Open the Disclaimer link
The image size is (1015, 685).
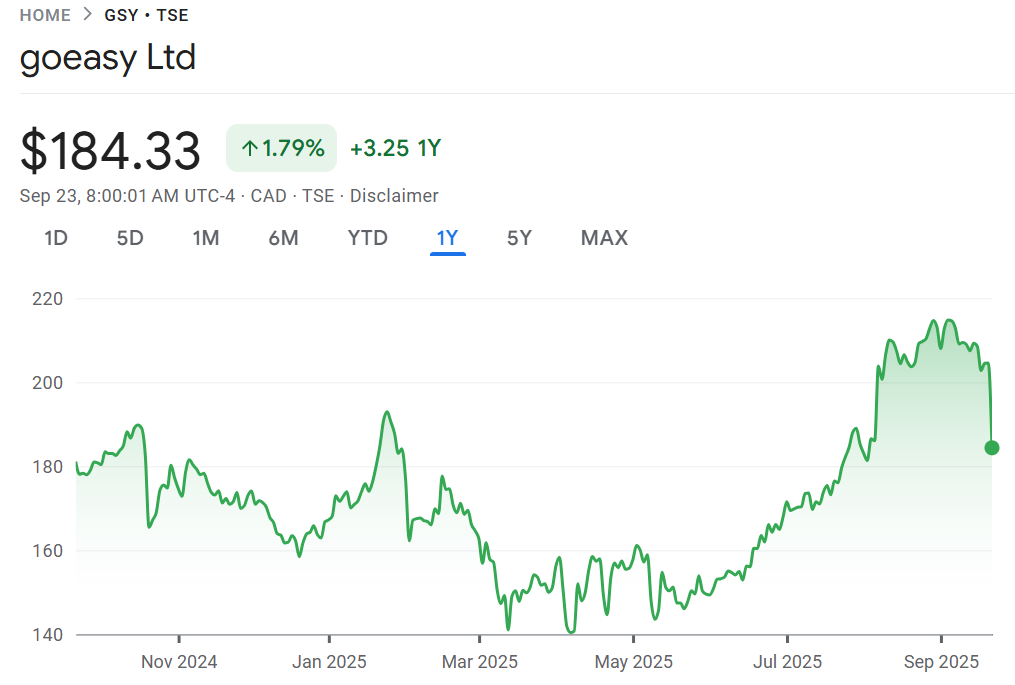[x=394, y=196]
